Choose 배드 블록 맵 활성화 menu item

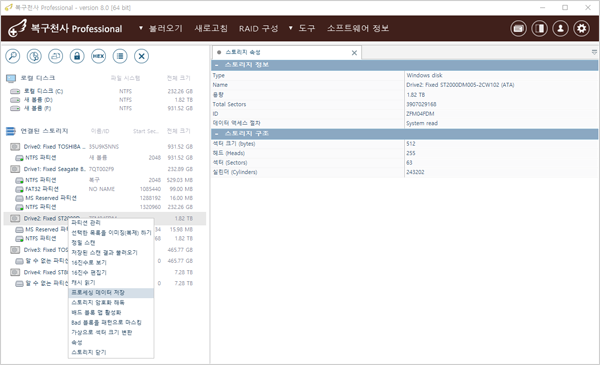(111, 313)
